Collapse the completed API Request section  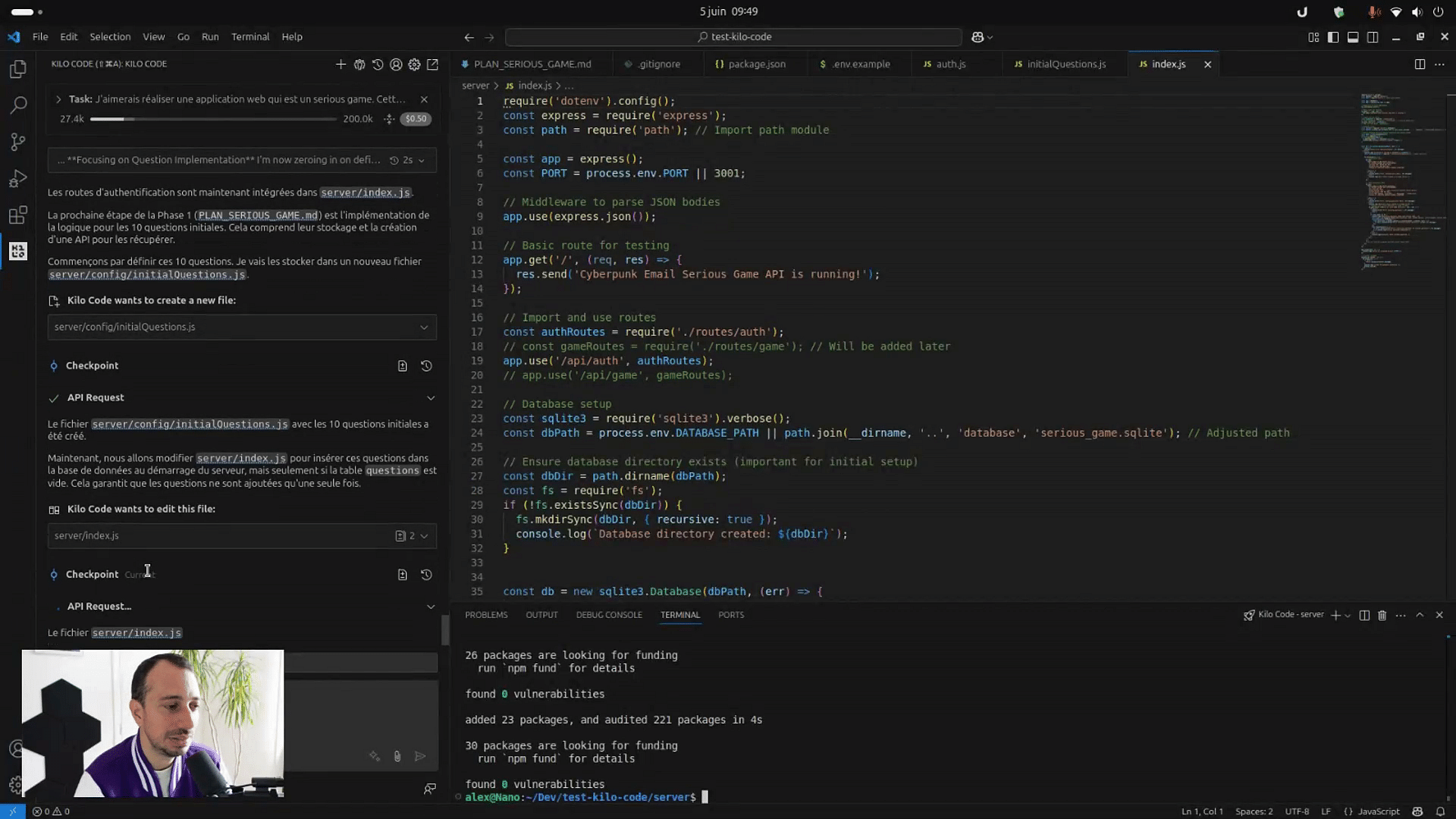[x=431, y=397]
